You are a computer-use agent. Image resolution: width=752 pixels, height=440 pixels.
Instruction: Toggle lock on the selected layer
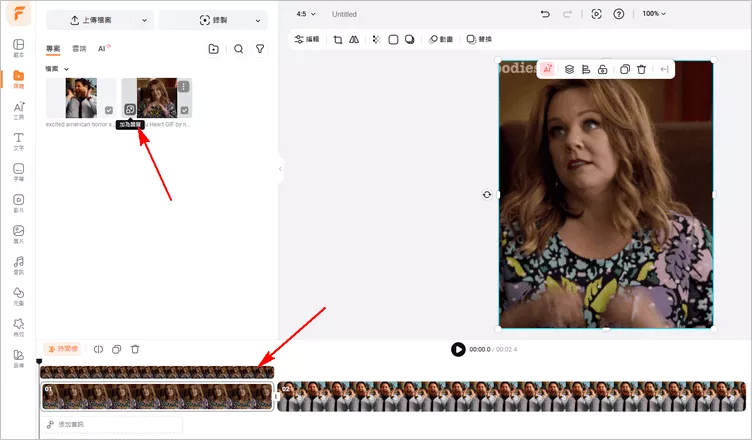pos(602,70)
